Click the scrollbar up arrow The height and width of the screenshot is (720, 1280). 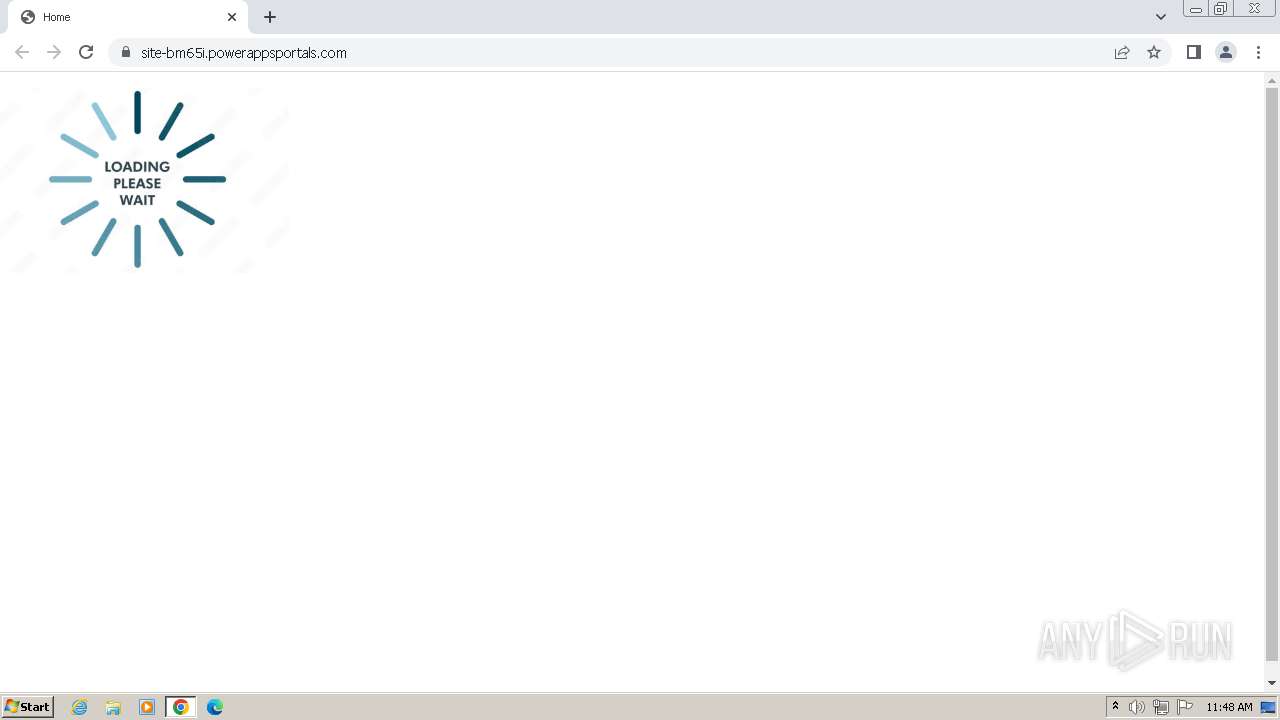1272,79
